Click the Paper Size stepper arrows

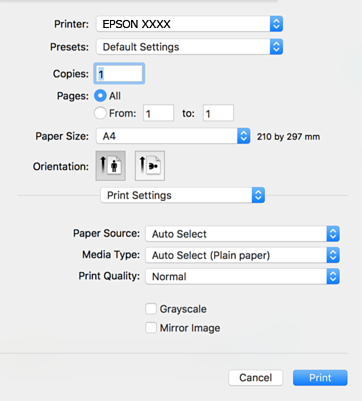244,136
